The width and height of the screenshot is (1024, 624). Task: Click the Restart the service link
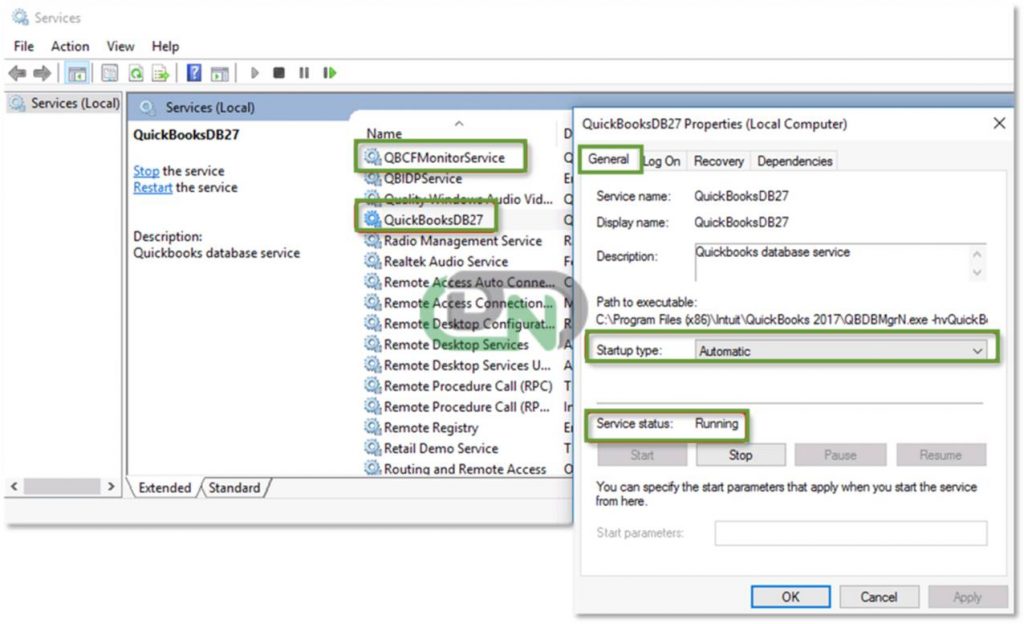pos(153,188)
